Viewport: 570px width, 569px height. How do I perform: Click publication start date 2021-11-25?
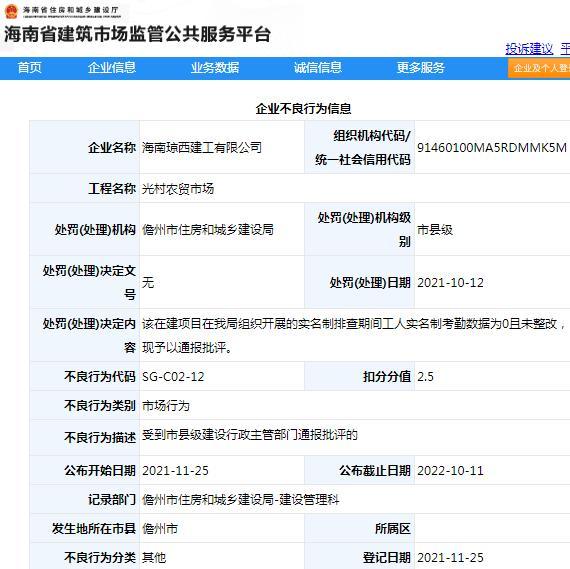[175, 471]
